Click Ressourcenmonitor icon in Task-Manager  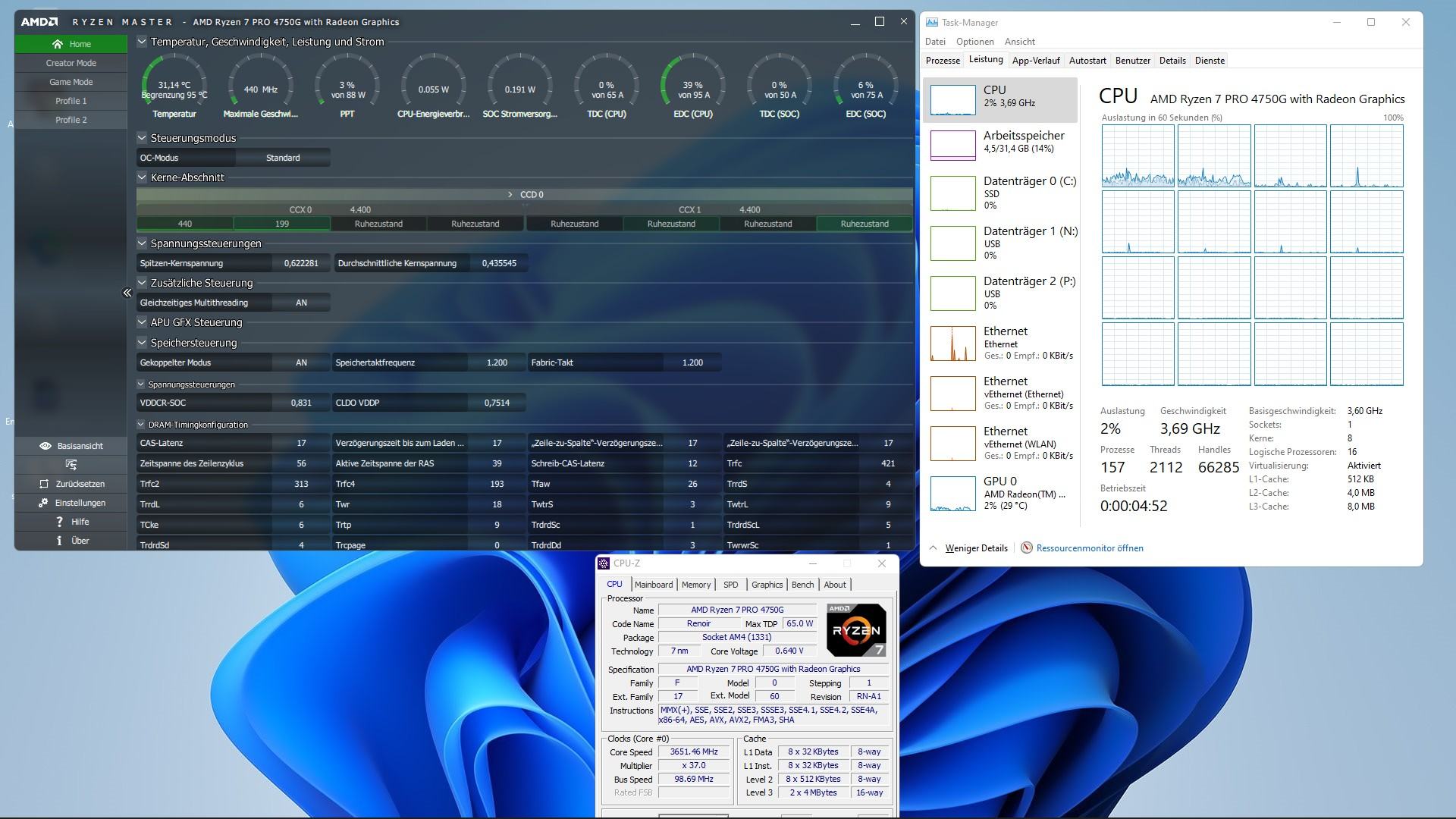point(1026,548)
